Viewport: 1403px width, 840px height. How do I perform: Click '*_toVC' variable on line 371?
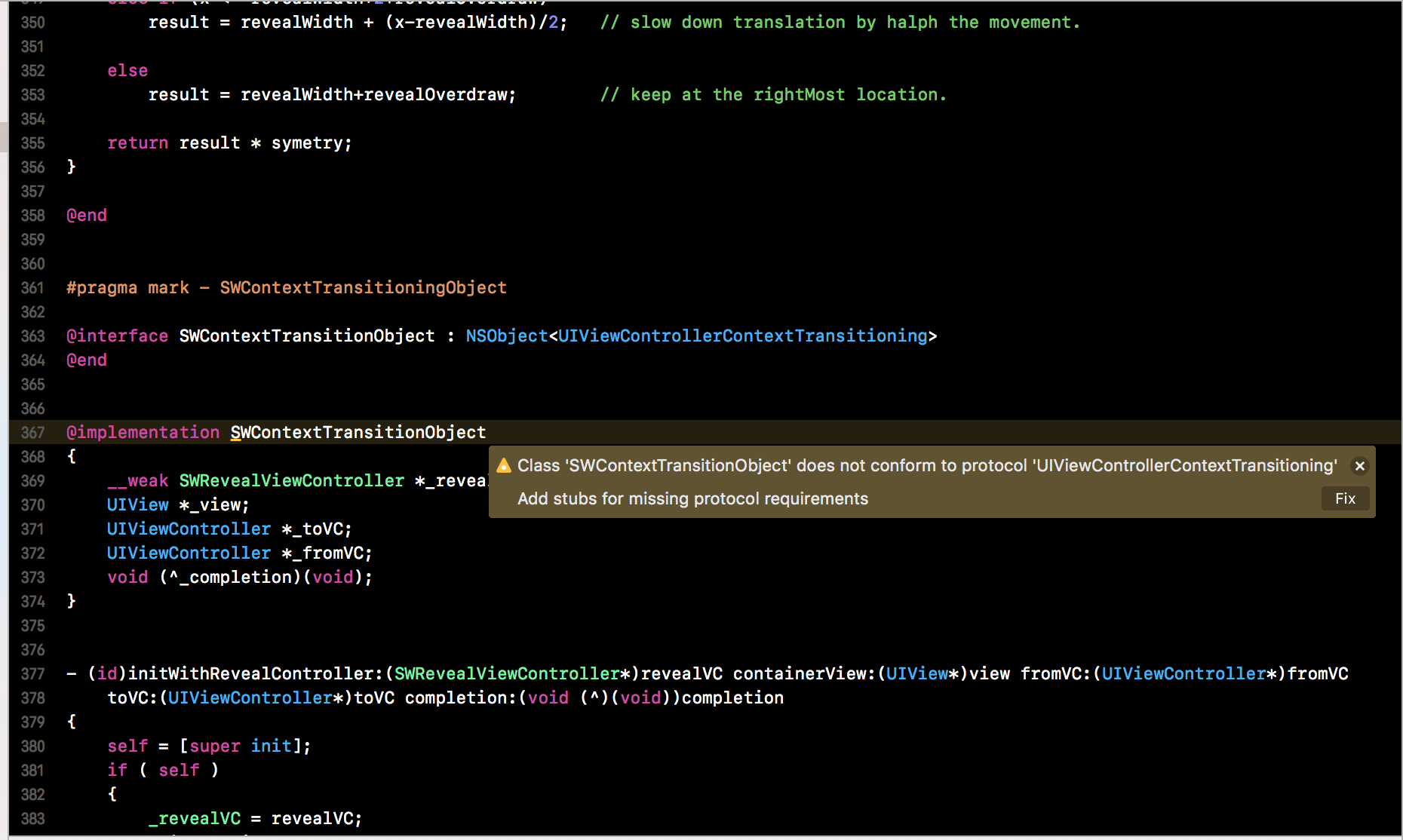(312, 529)
